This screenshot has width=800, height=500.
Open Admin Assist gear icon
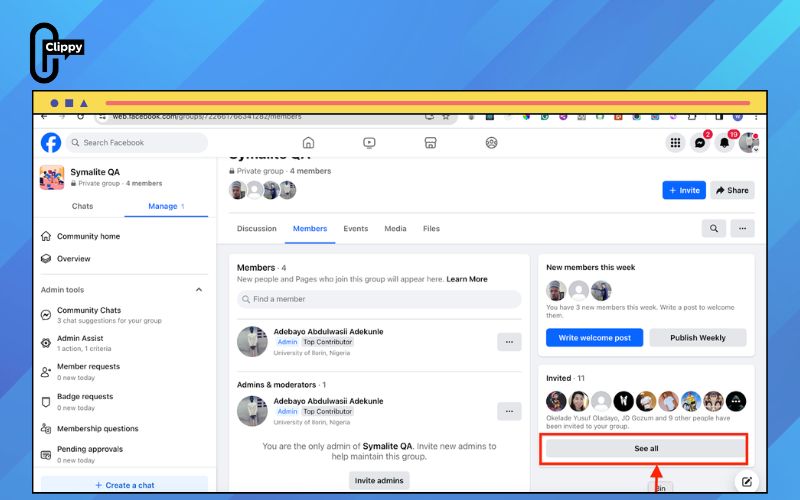(x=46, y=343)
